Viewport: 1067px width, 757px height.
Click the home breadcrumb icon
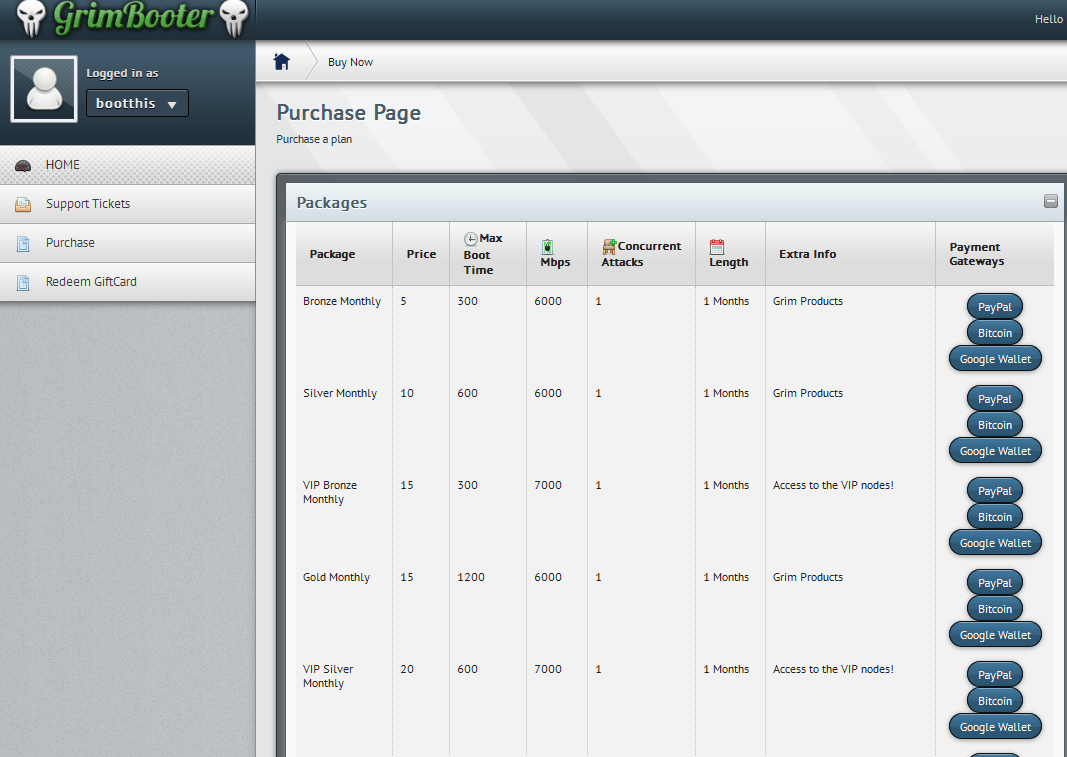(282, 62)
